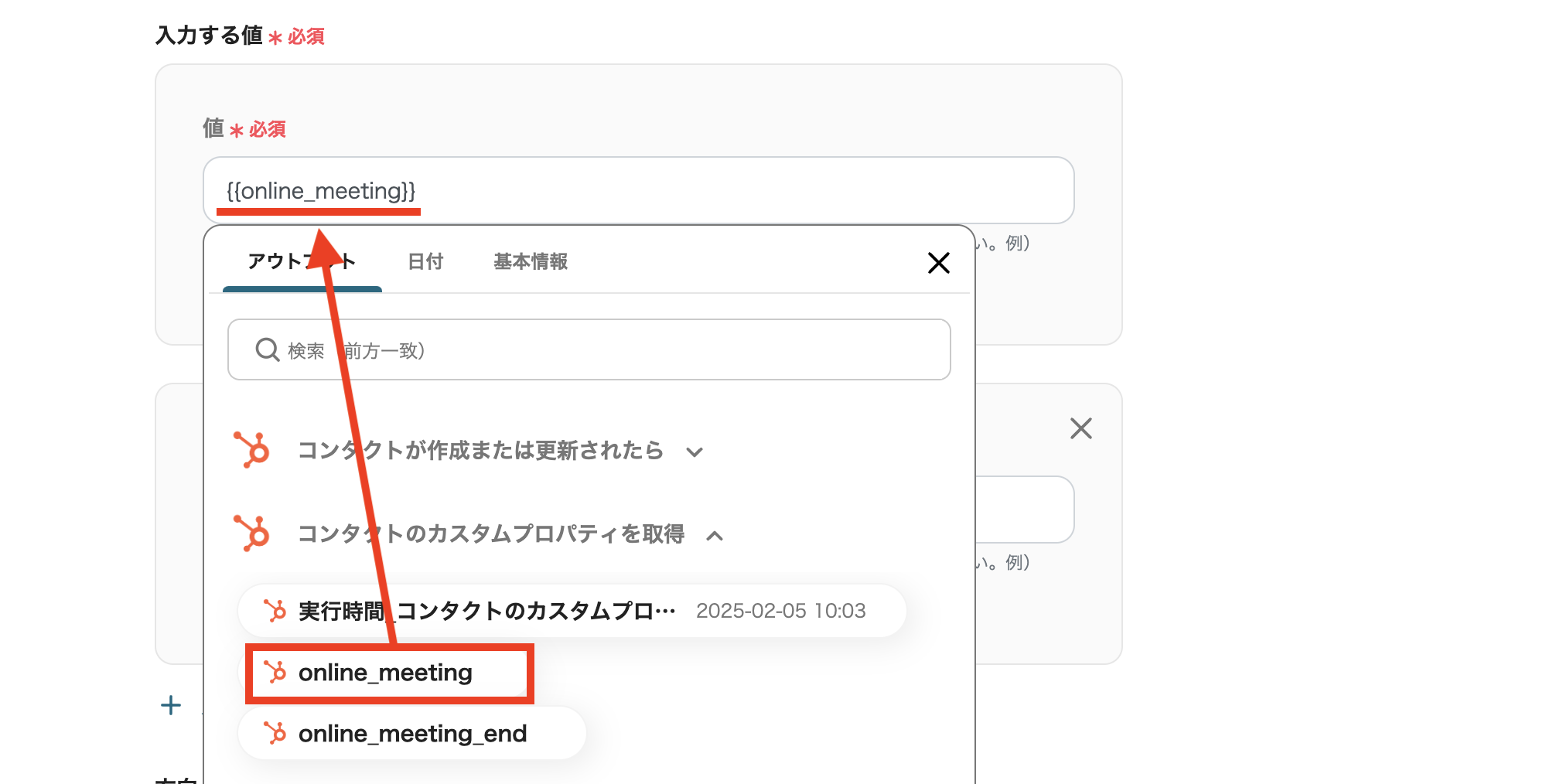Click the 値 input containing {{online_meeting}}
The width and height of the screenshot is (1553, 784).
(639, 190)
